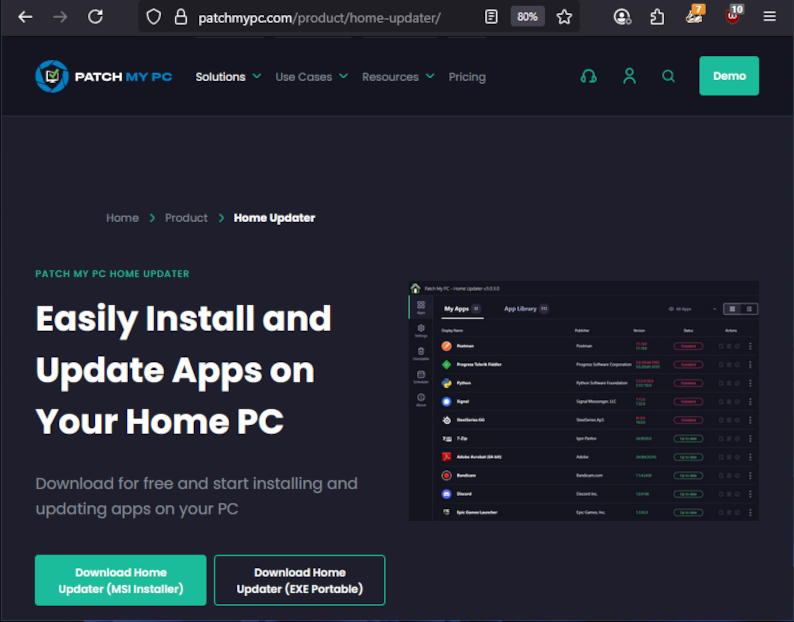Click the Settings gear sidebar icon in screenshot
The image size is (794, 622).
[x=421, y=330]
